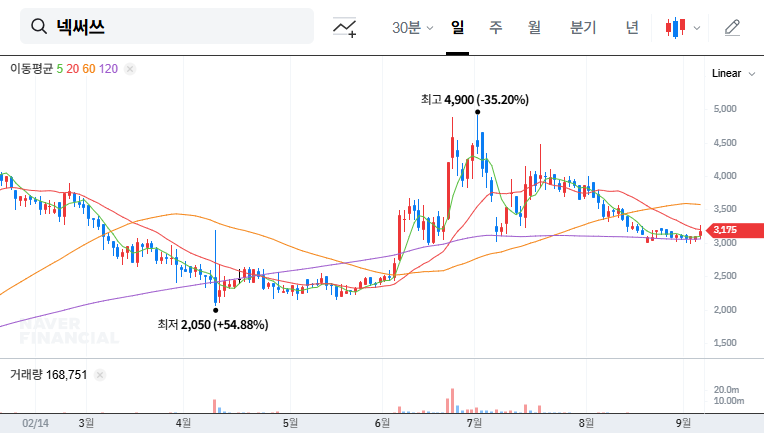Click the search magnifier icon
764x433 pixels.
[39, 26]
